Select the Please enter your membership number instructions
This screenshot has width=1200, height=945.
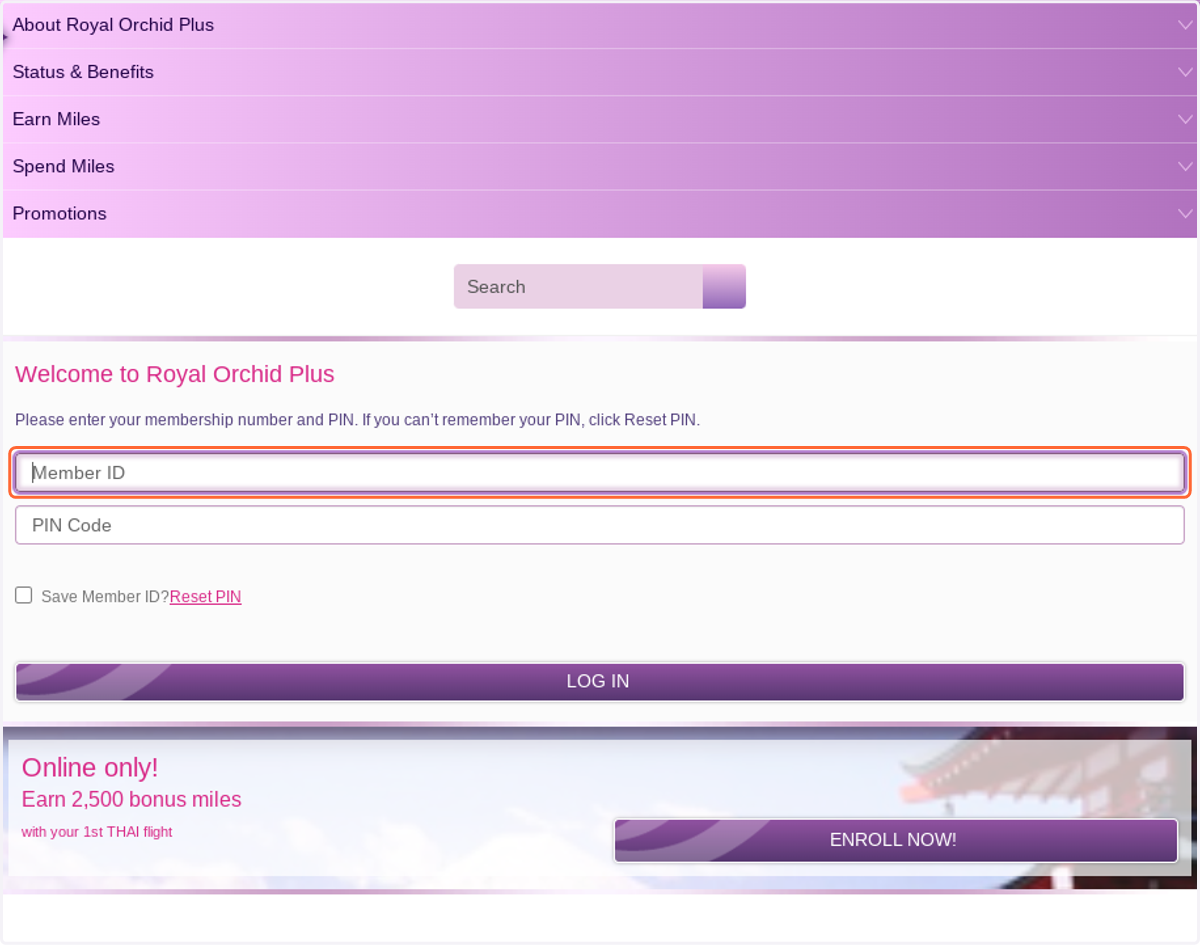point(357,420)
